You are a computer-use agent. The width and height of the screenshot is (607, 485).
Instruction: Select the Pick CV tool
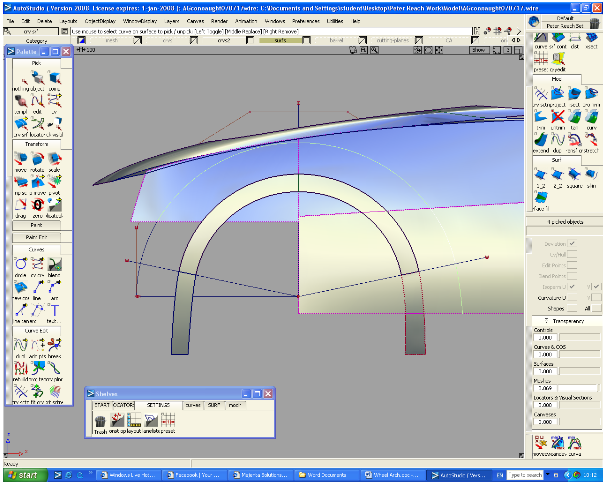click(x=55, y=102)
